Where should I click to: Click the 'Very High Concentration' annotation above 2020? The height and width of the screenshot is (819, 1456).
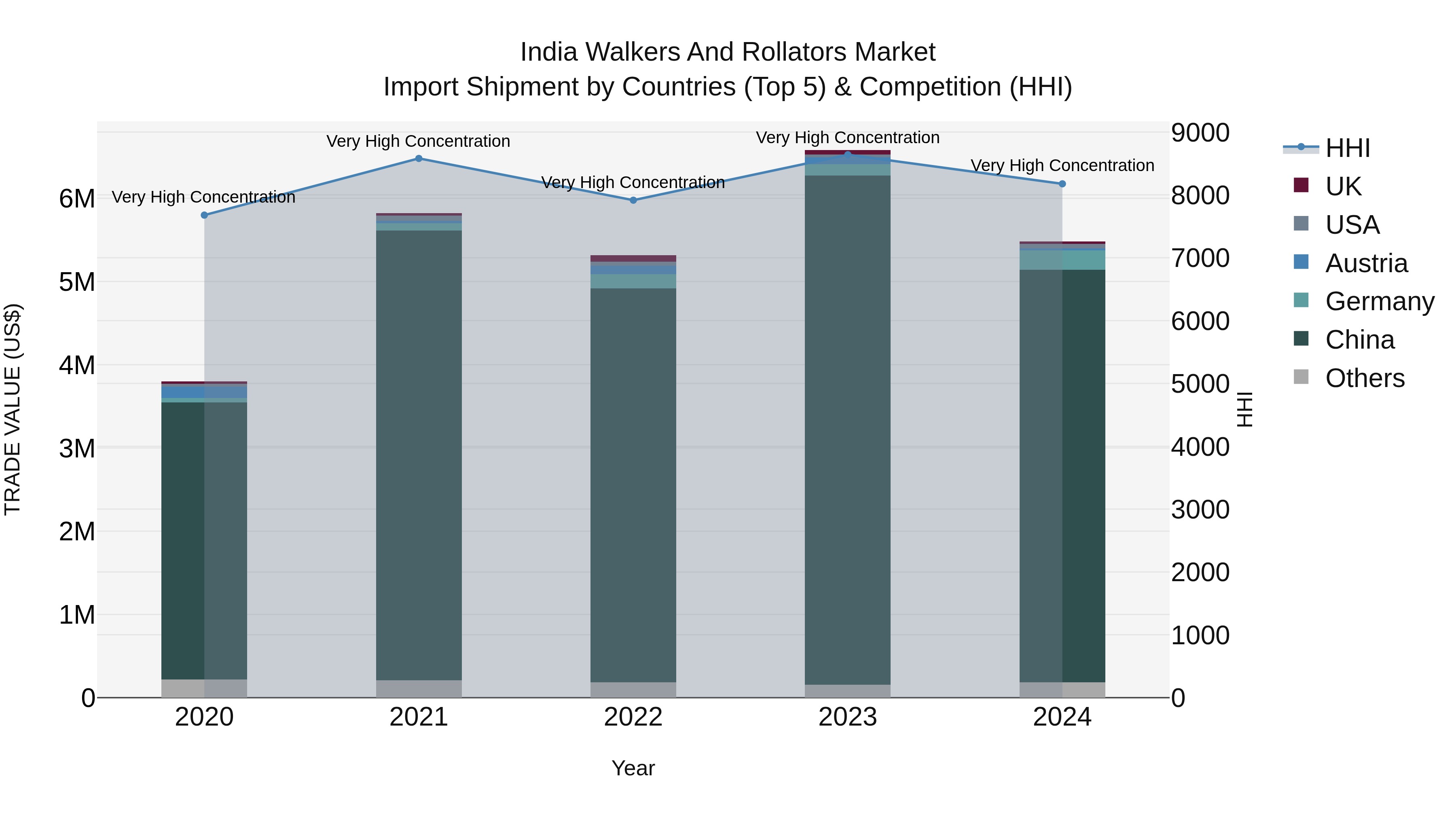pyautogui.click(x=203, y=197)
